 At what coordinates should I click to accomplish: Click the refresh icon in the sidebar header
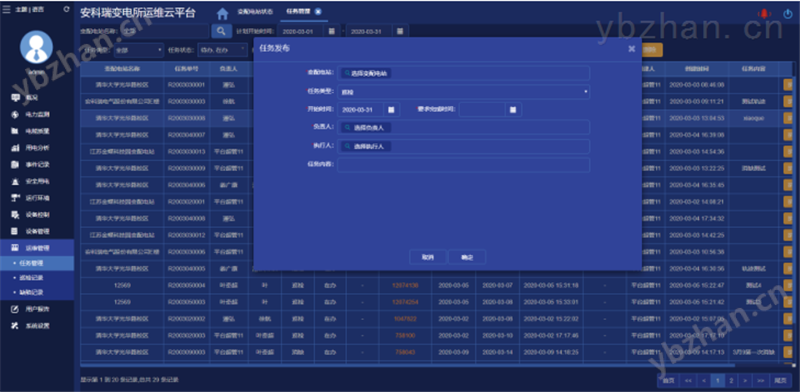point(67,9)
